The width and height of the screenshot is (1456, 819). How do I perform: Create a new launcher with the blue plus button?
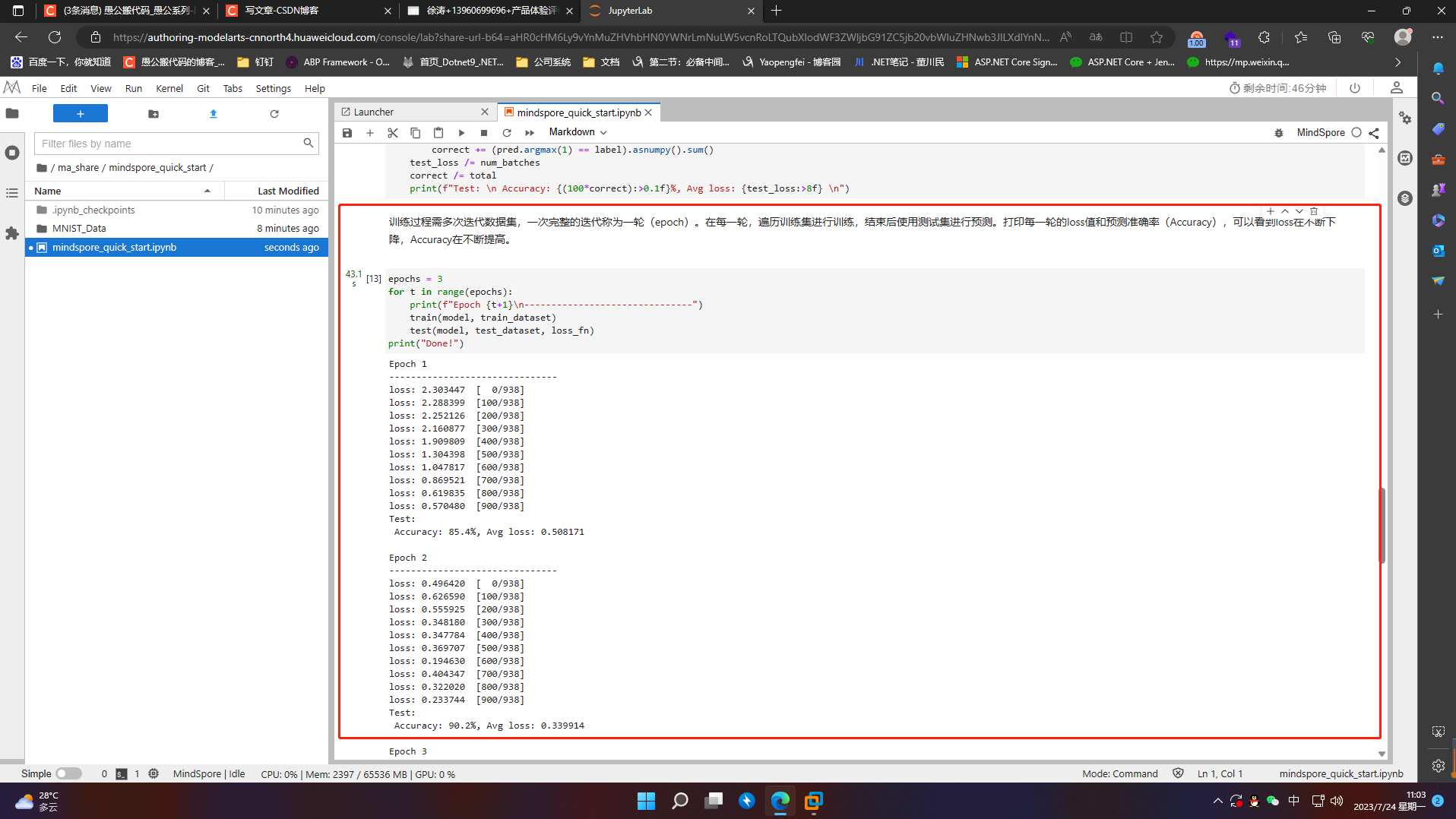(x=81, y=114)
